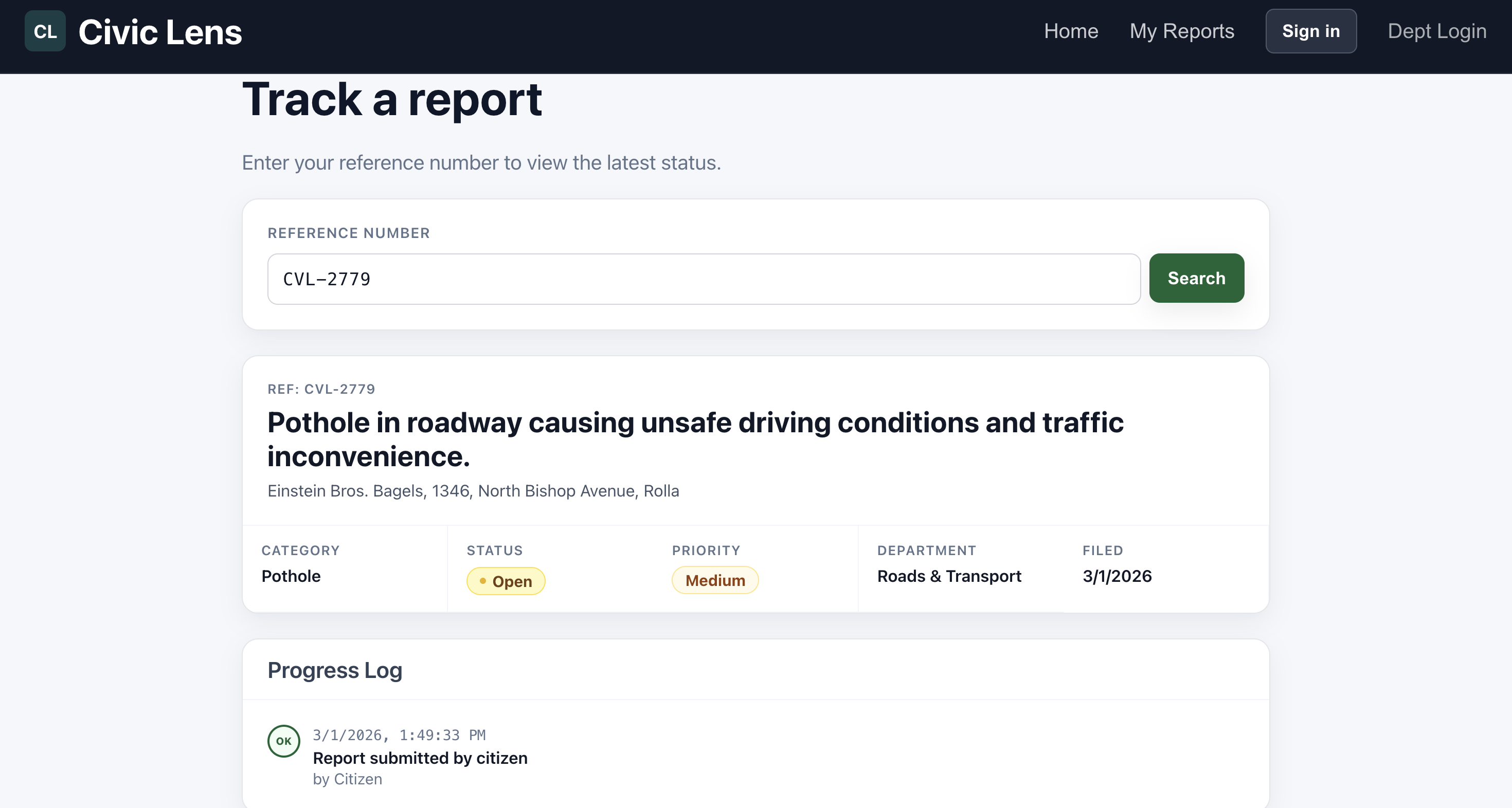Click the Progress Log heading
The width and height of the screenshot is (1512, 808).
(x=335, y=670)
